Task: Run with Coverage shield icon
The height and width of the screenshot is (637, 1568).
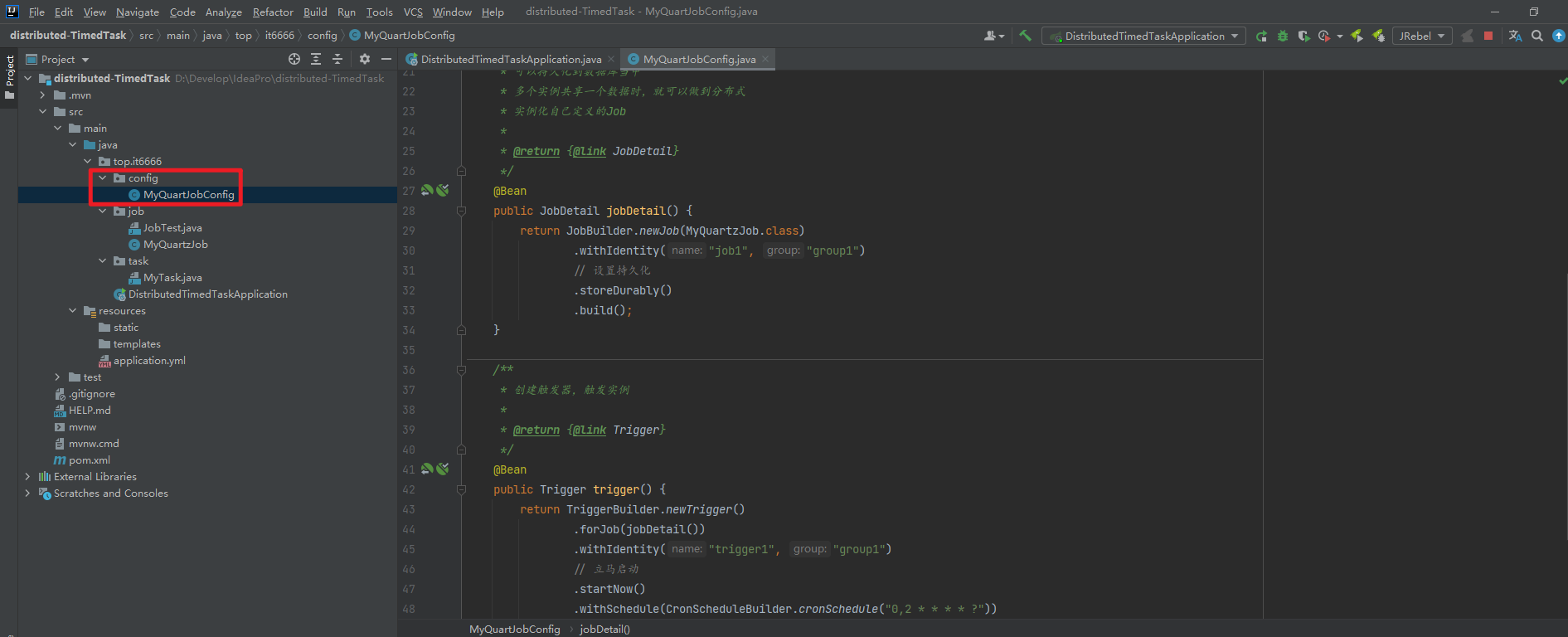Action: pyautogui.click(x=1303, y=36)
